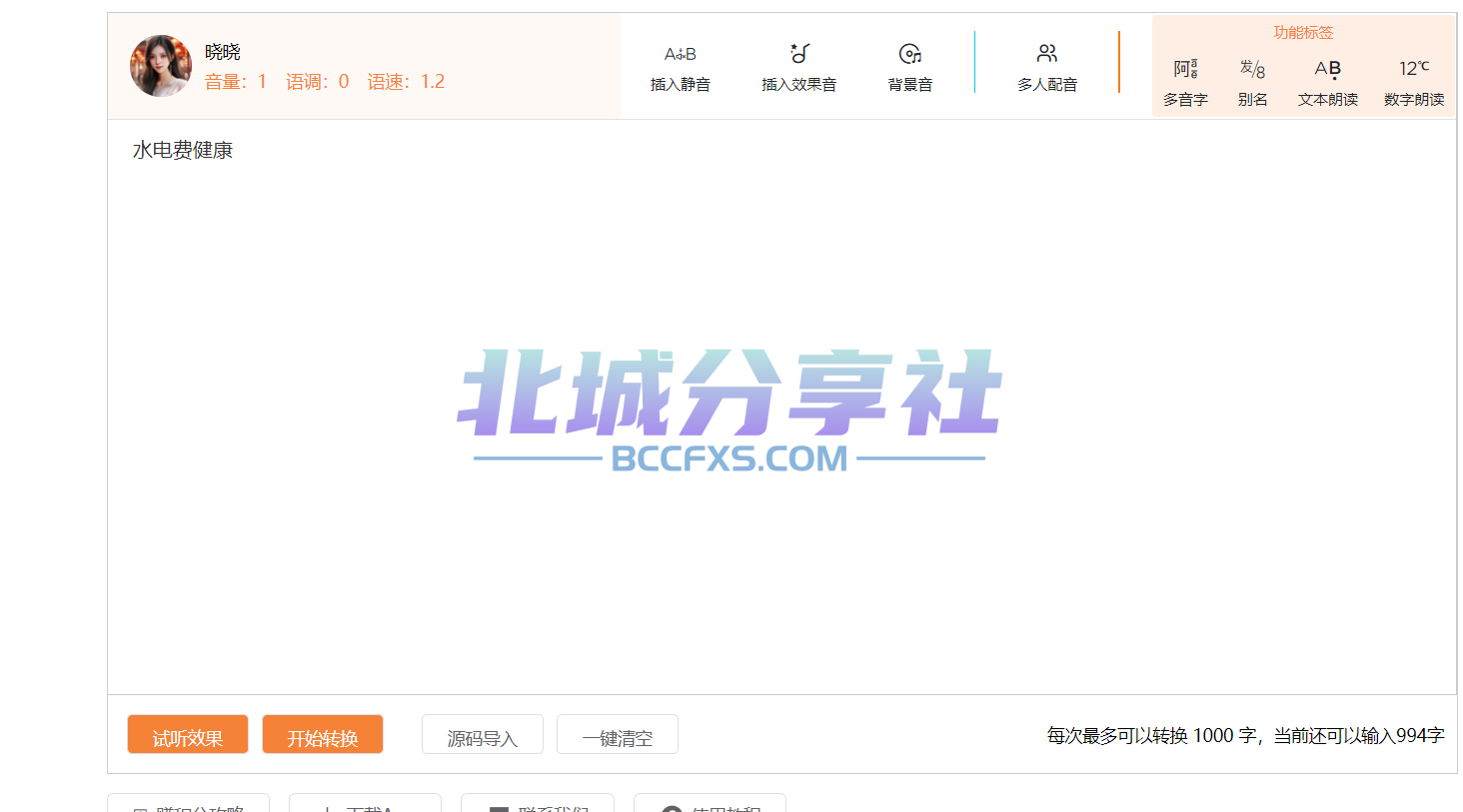Open the 语速 speed setting

click(406, 82)
